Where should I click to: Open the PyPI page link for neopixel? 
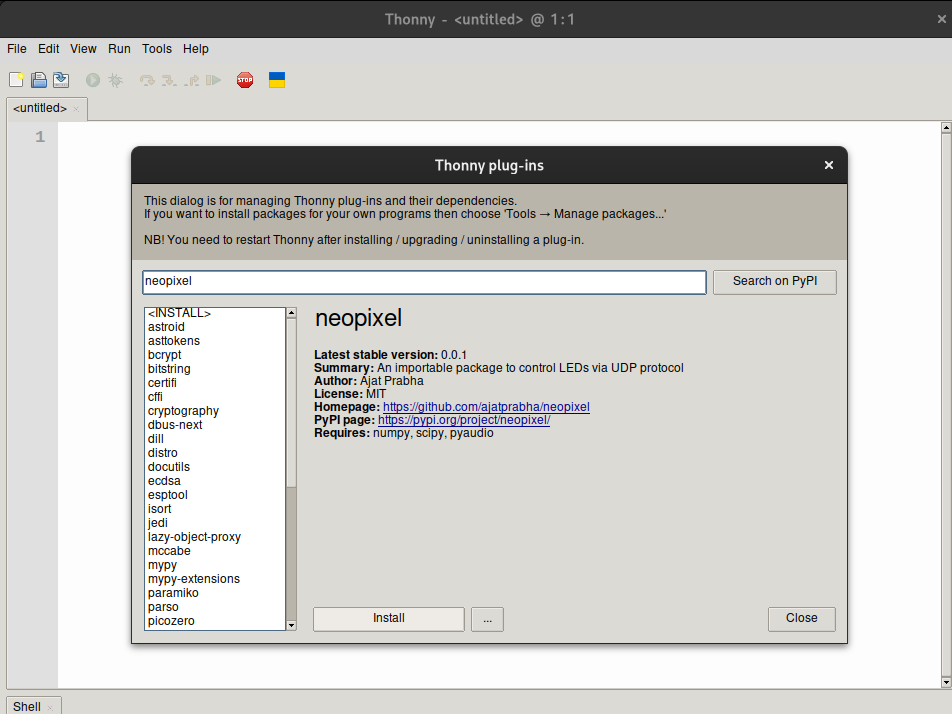[464, 420]
